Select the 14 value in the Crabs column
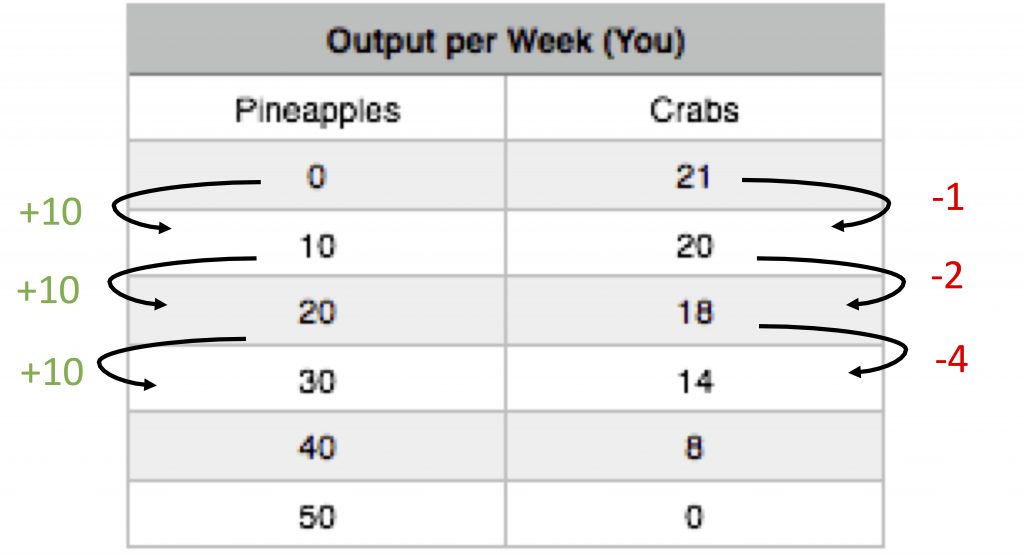The height and width of the screenshot is (555, 1024). click(x=693, y=381)
